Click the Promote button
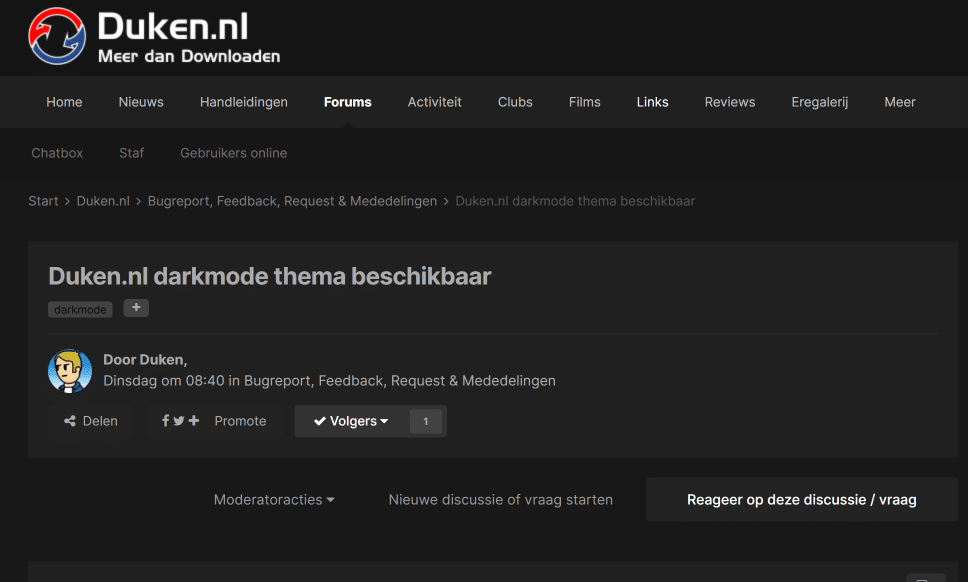968x582 pixels. 214,421
